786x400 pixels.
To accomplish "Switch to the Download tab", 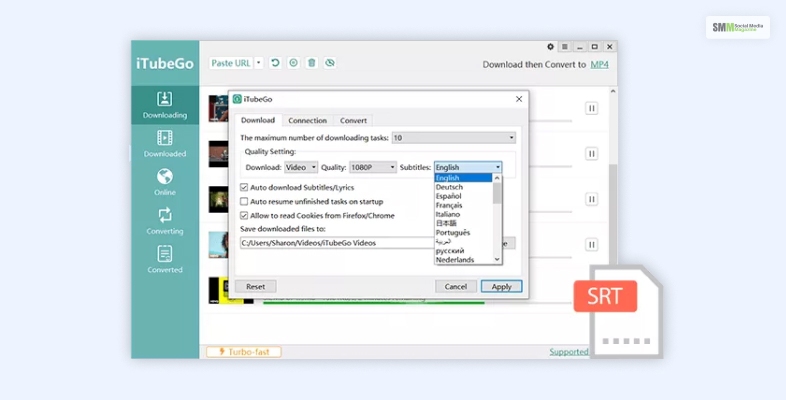I will pyautogui.click(x=258, y=120).
